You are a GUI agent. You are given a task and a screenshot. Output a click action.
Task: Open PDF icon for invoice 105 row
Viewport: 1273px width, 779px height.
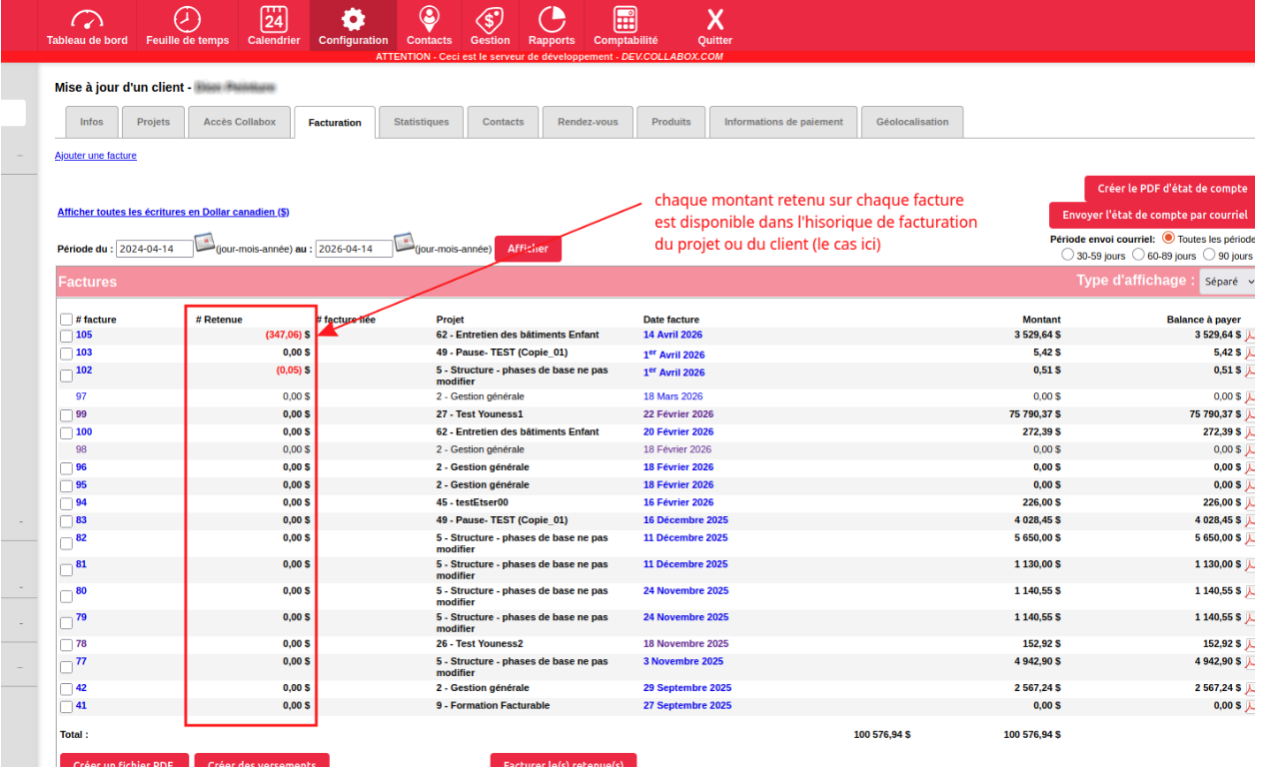(x=1249, y=336)
